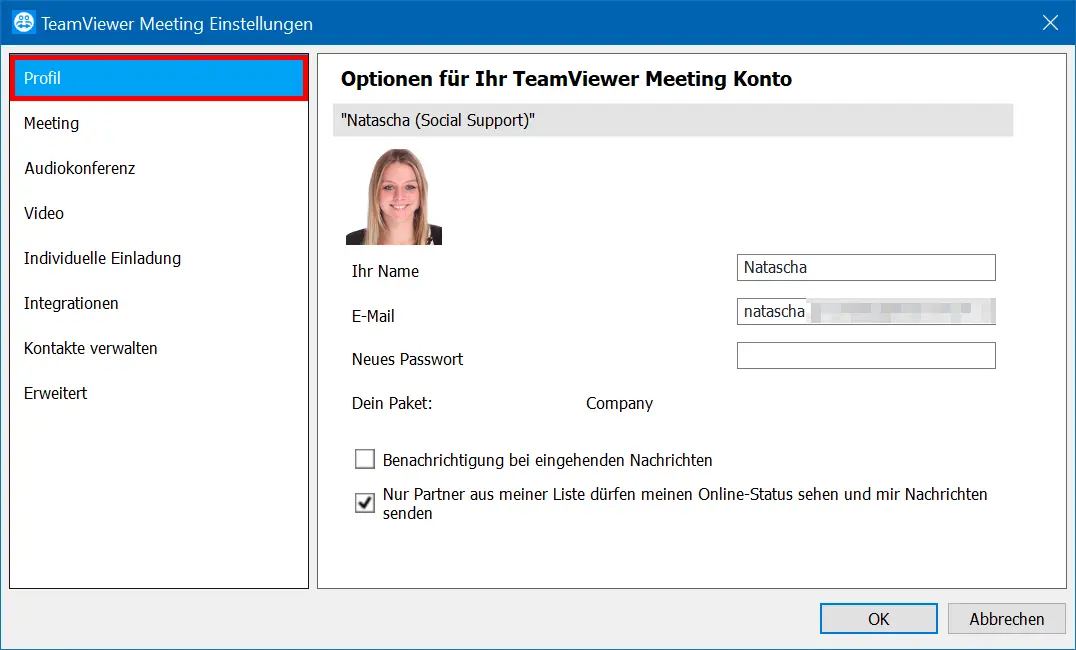The width and height of the screenshot is (1076, 650).
Task: Click the heading Optionen für Ihr TeamViewer Meeting Konto
Action: pos(566,79)
